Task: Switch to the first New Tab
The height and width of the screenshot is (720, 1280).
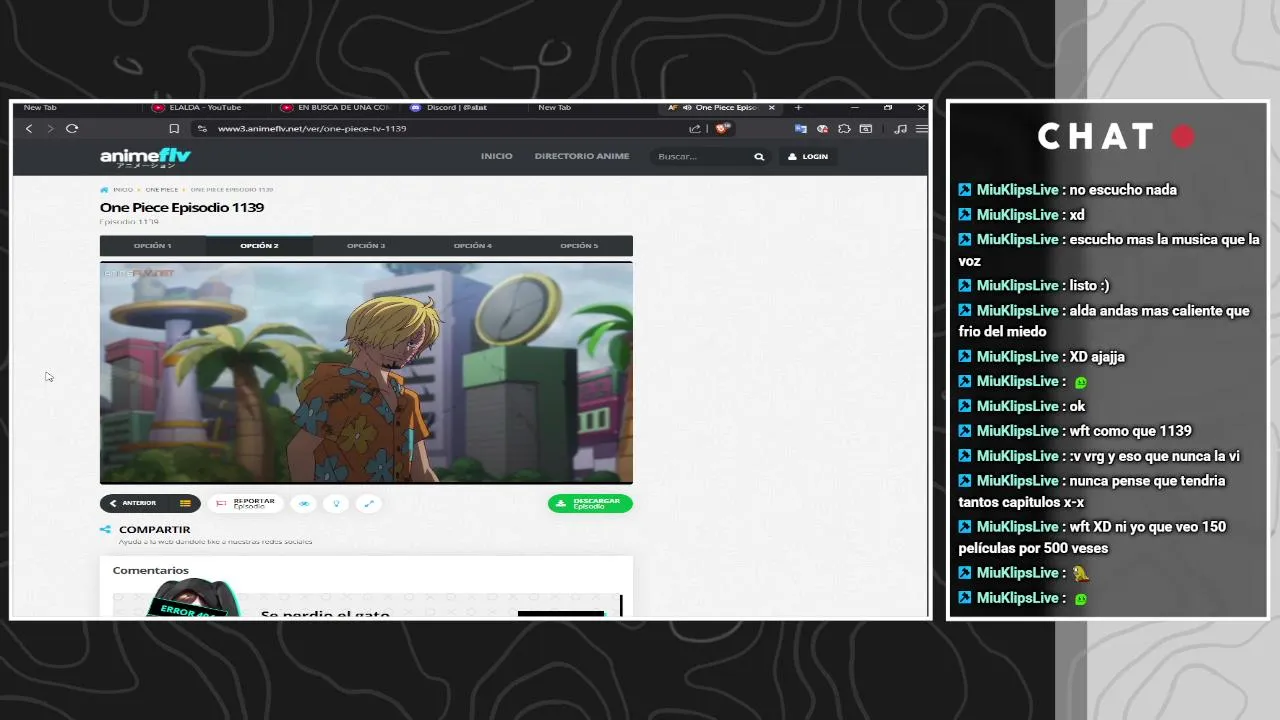Action: [40, 108]
